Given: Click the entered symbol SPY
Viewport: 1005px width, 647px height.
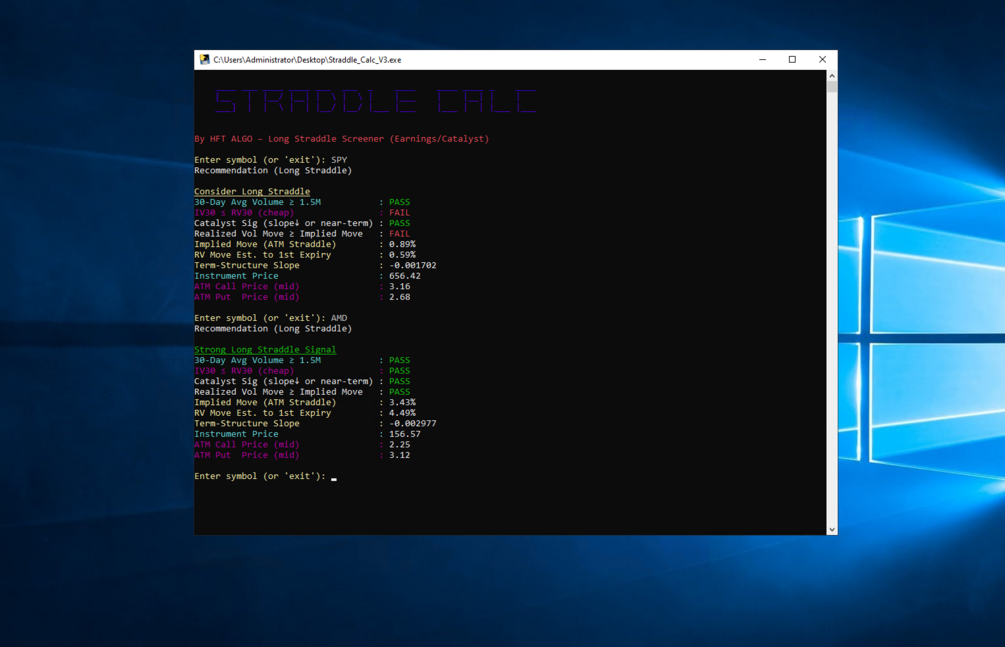Looking at the screenshot, I should coord(339,160).
